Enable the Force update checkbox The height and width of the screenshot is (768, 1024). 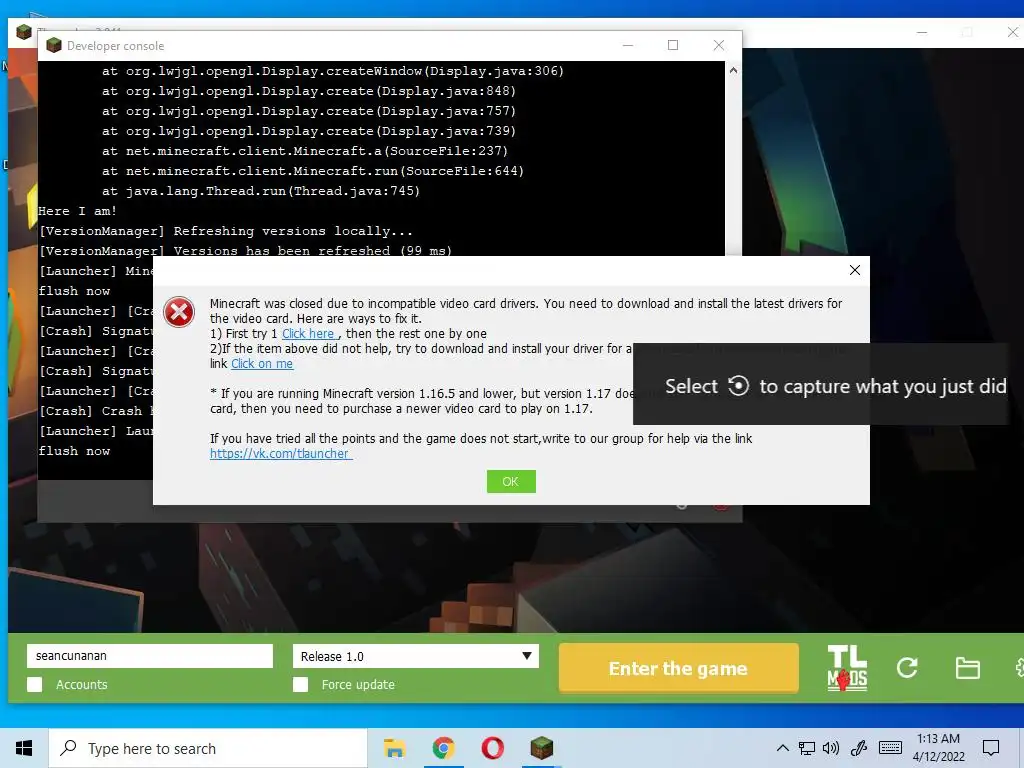point(300,684)
